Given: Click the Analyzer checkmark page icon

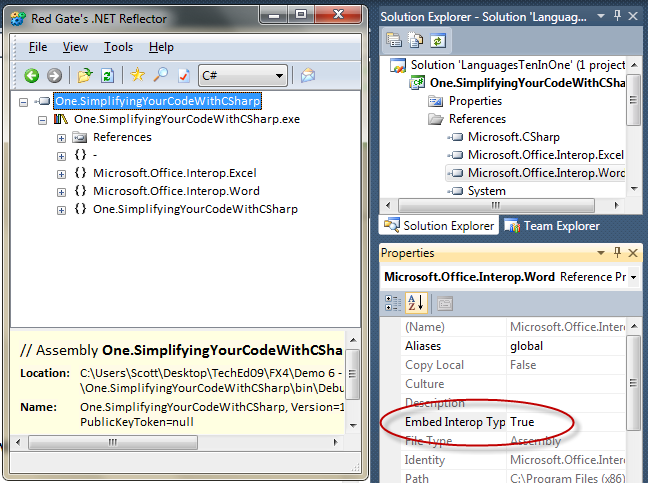Looking at the screenshot, I should [x=184, y=76].
